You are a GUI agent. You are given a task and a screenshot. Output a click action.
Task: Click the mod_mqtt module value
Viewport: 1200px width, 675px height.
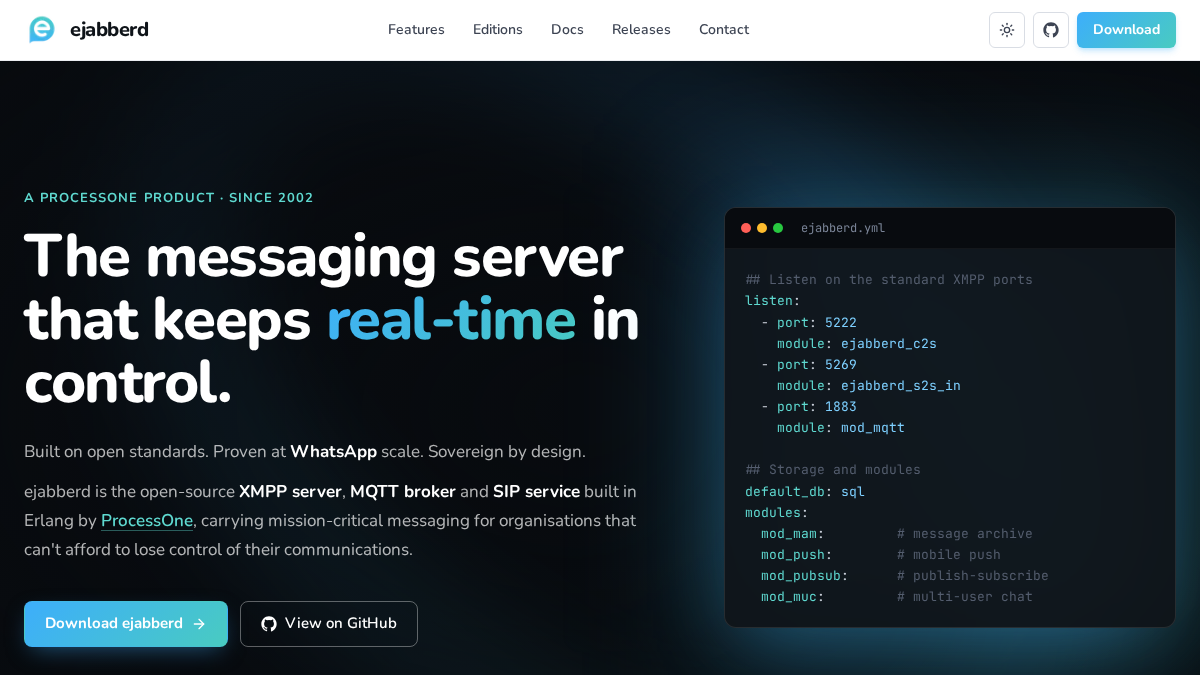pyautogui.click(x=873, y=427)
